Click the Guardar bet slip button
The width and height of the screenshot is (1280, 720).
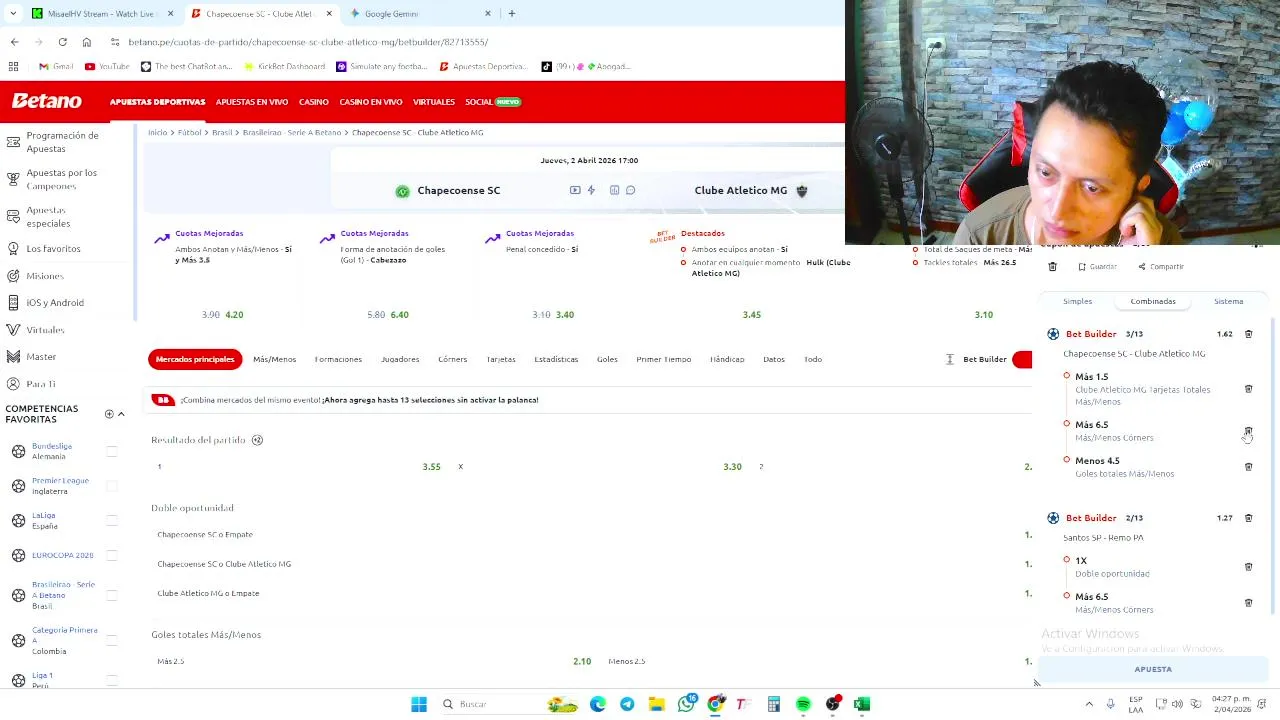click(1097, 267)
